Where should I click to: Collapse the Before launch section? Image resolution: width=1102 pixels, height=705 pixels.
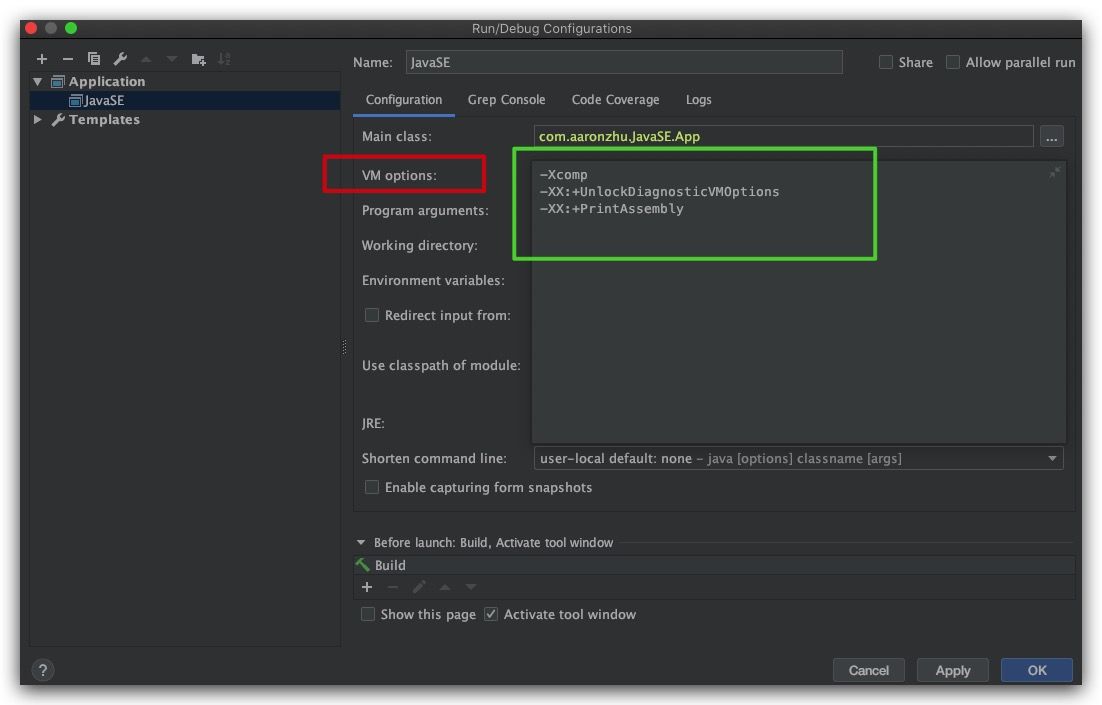pyautogui.click(x=361, y=543)
